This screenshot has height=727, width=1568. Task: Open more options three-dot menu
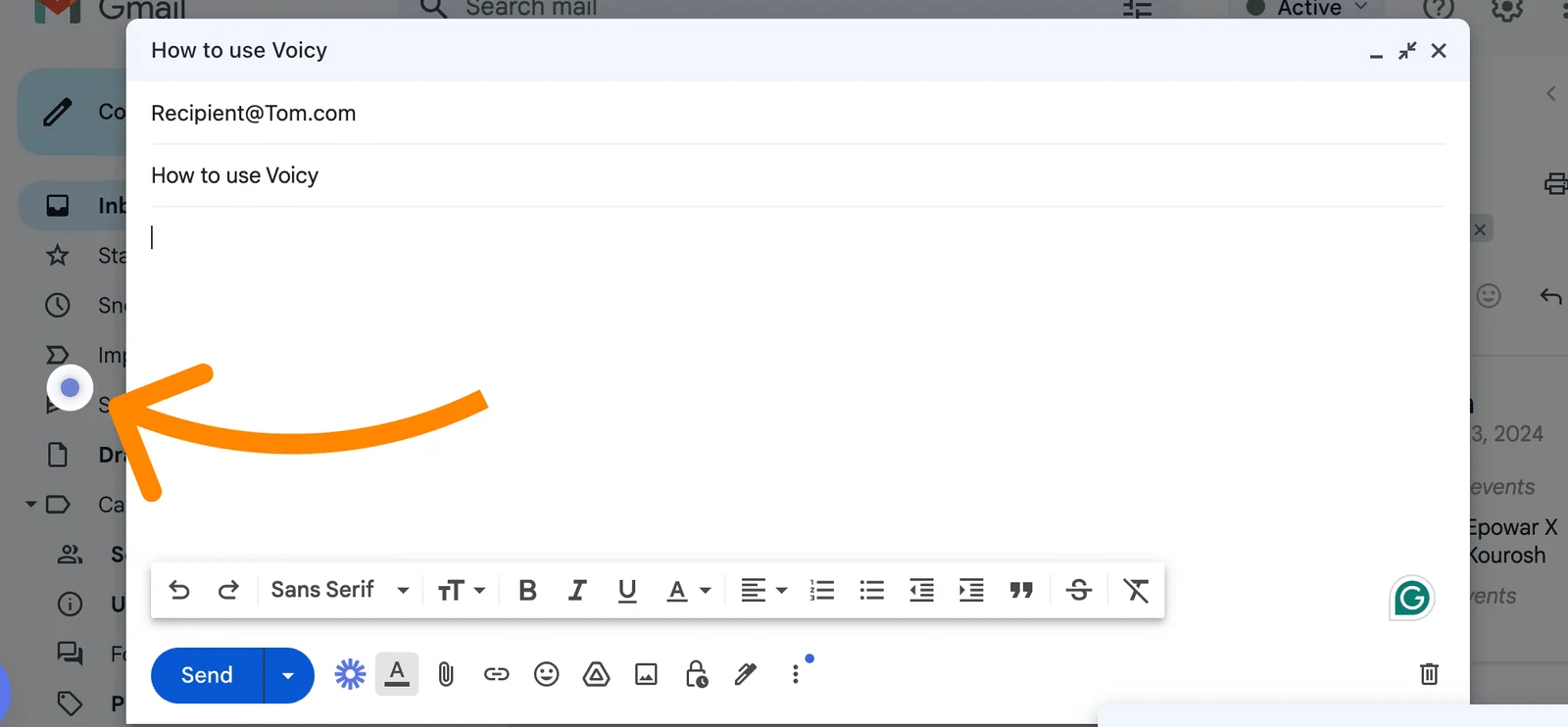796,674
